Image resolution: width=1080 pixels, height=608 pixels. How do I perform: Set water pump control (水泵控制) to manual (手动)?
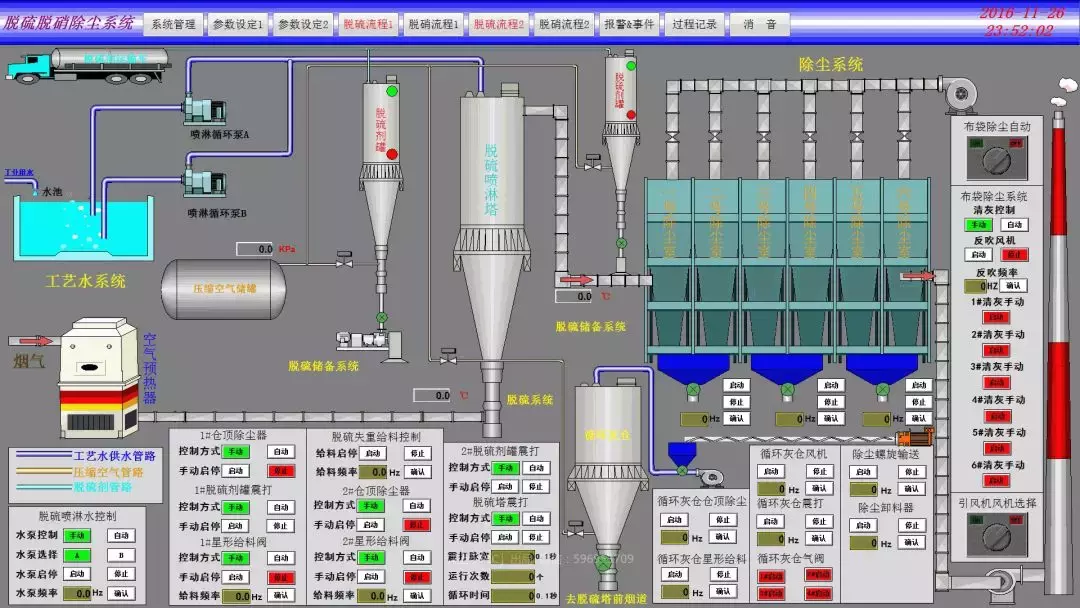click(x=77, y=535)
